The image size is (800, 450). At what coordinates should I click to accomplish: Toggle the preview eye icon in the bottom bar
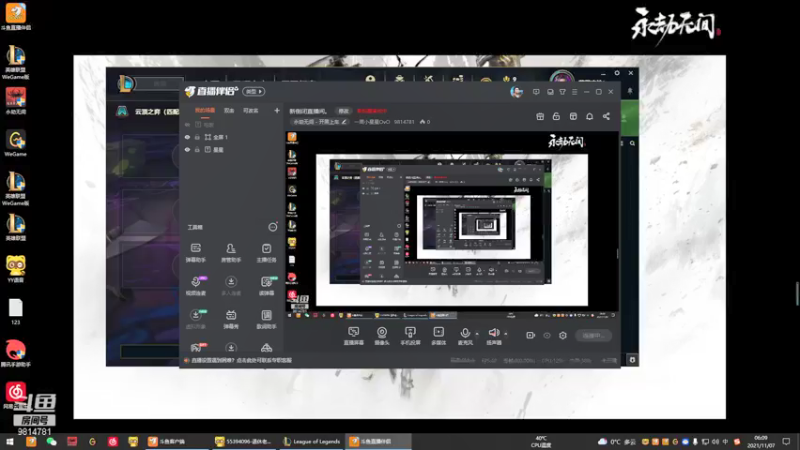(x=547, y=335)
